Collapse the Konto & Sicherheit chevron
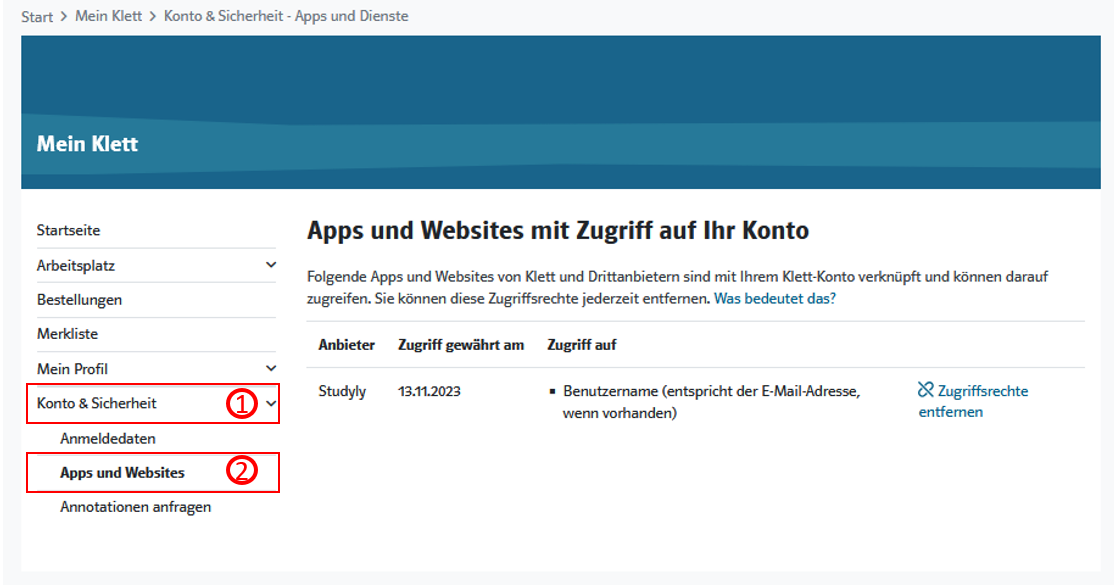This screenshot has height=585, width=1114. click(x=270, y=404)
